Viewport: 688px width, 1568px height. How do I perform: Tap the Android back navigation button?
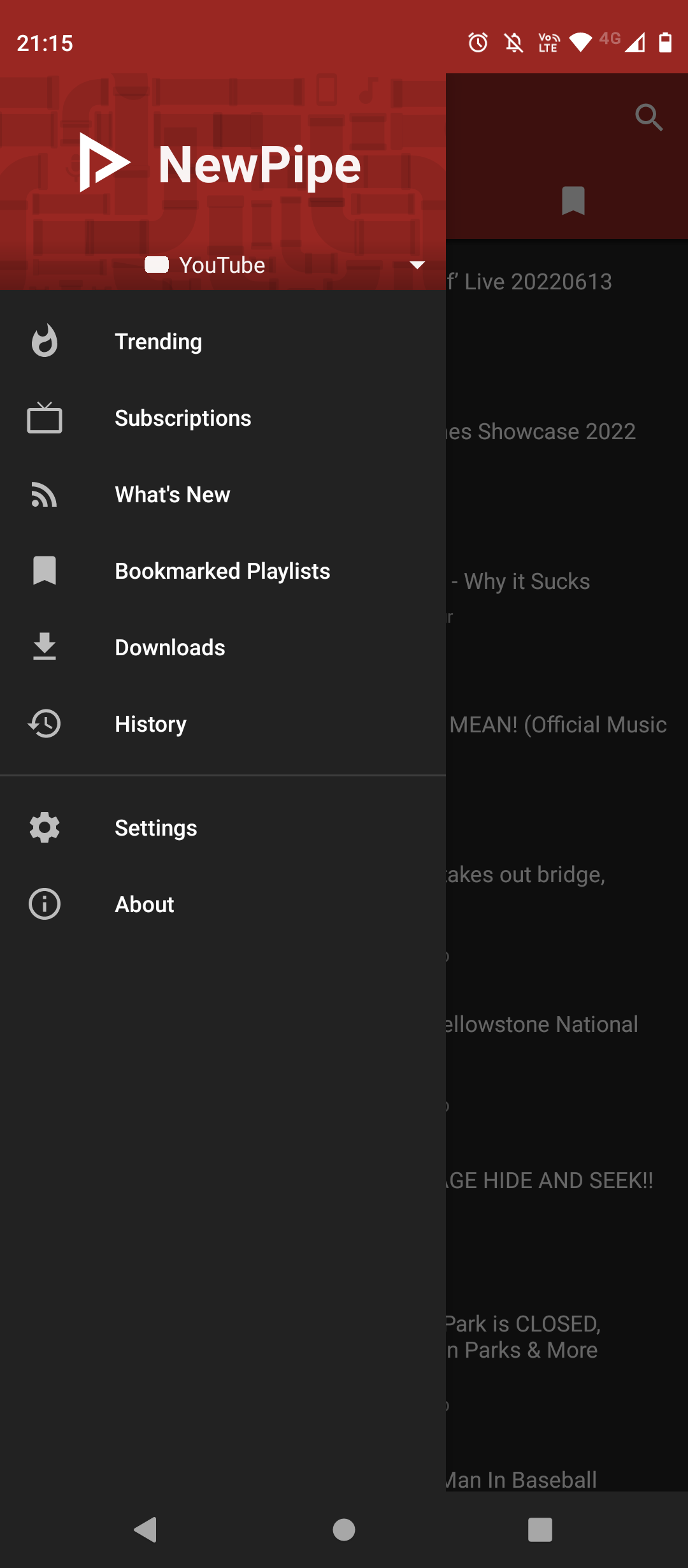pyautogui.click(x=146, y=1530)
